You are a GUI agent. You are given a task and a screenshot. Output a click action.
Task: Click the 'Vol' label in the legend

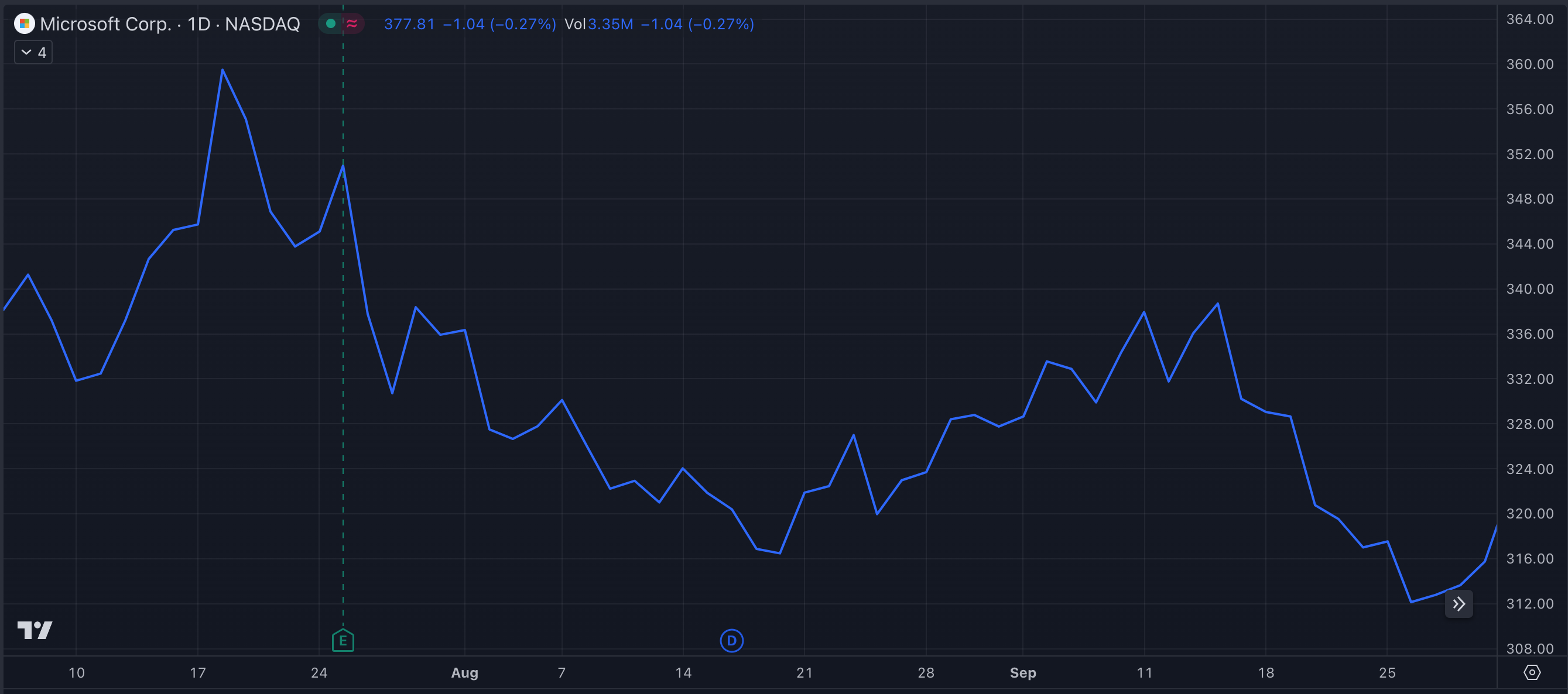[x=576, y=25]
